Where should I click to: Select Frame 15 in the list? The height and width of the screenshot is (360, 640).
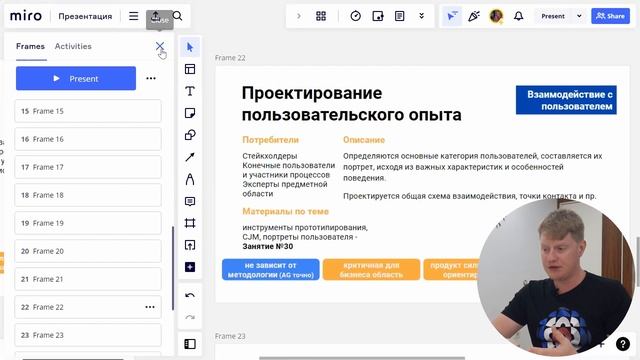pos(88,111)
